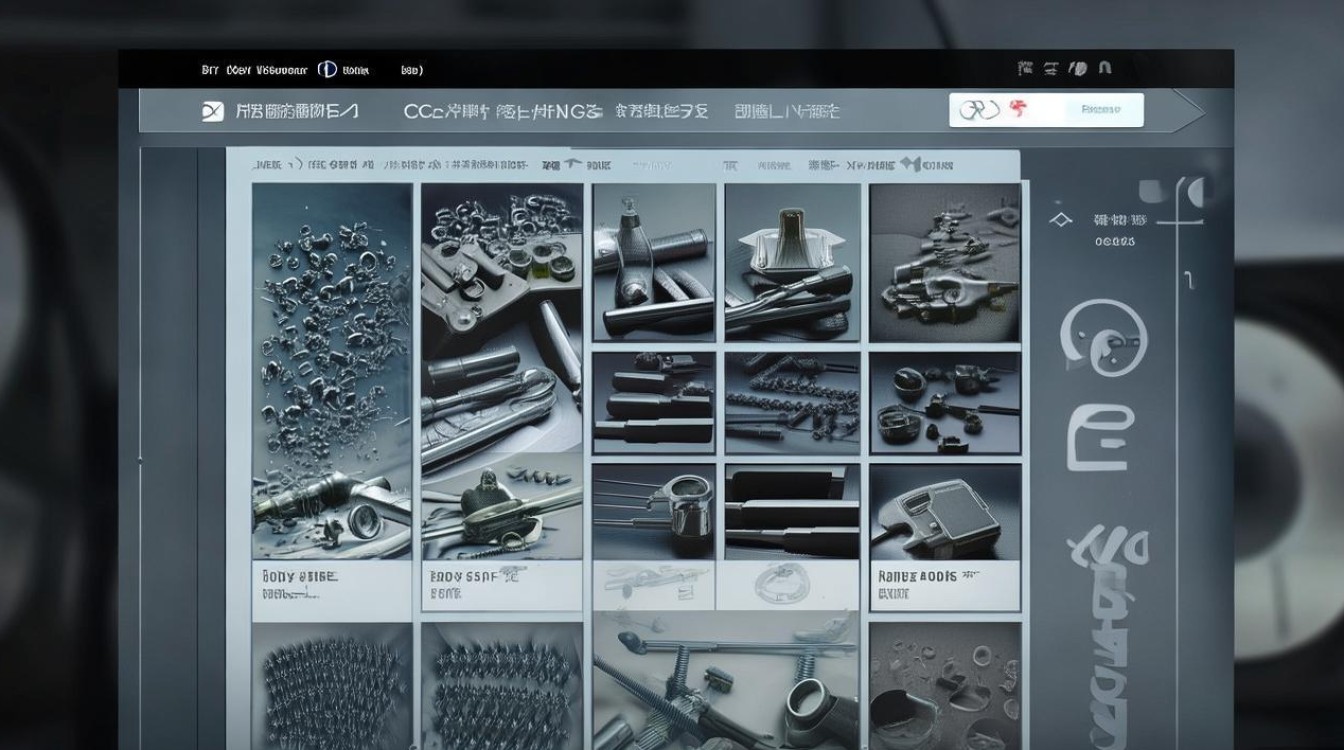This screenshot has width=1344, height=750.
Task: Click the red icon inside the white header box
Action: click(x=1019, y=109)
